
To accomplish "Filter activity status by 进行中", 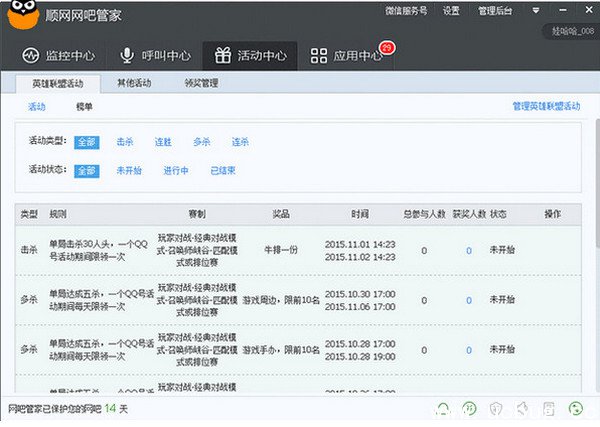I will pos(176,170).
